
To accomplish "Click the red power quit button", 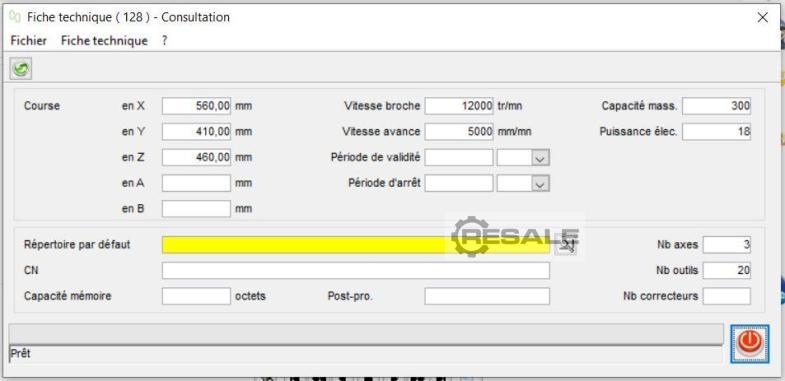I will pyautogui.click(x=749, y=344).
